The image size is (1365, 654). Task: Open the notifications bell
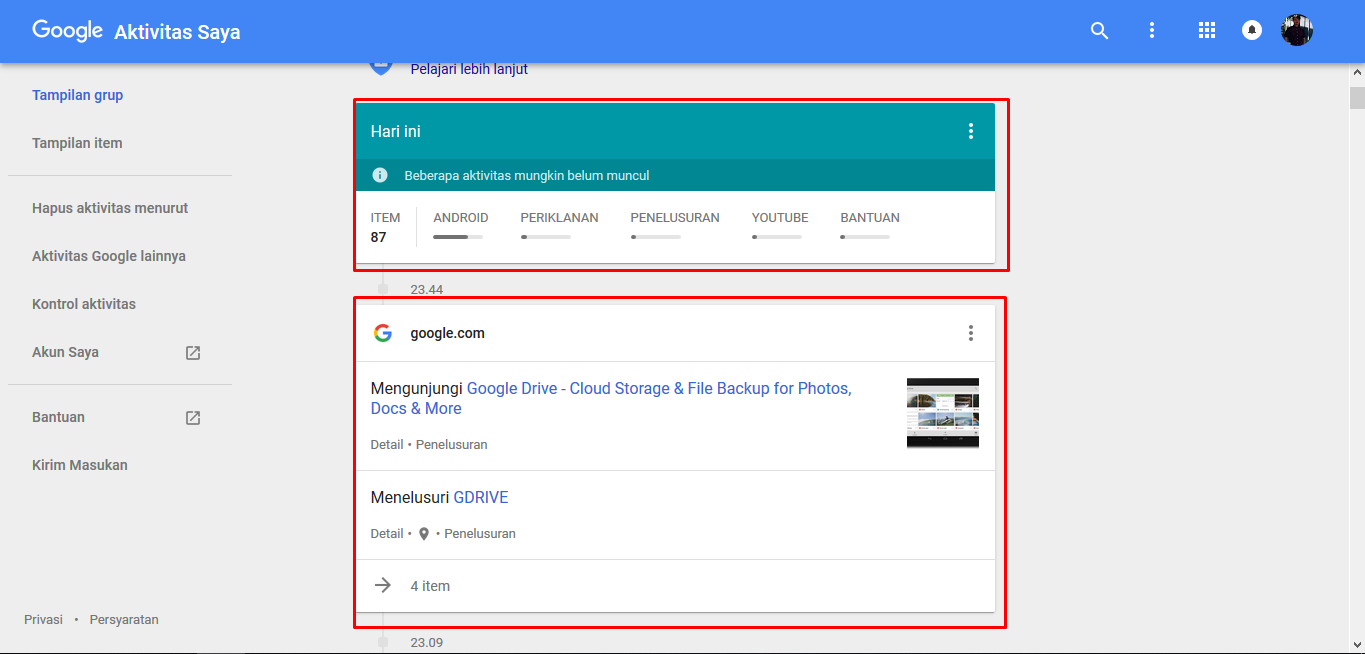(1251, 31)
